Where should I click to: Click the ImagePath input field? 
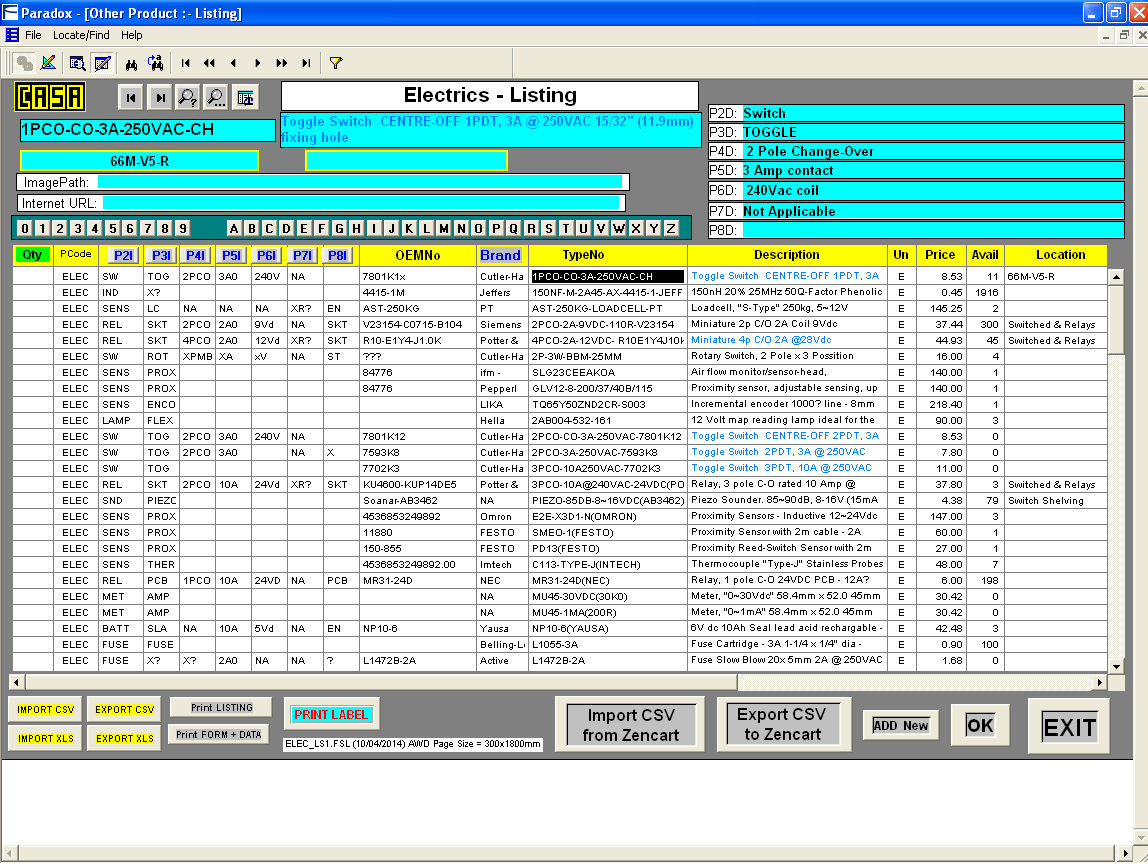pos(359,182)
